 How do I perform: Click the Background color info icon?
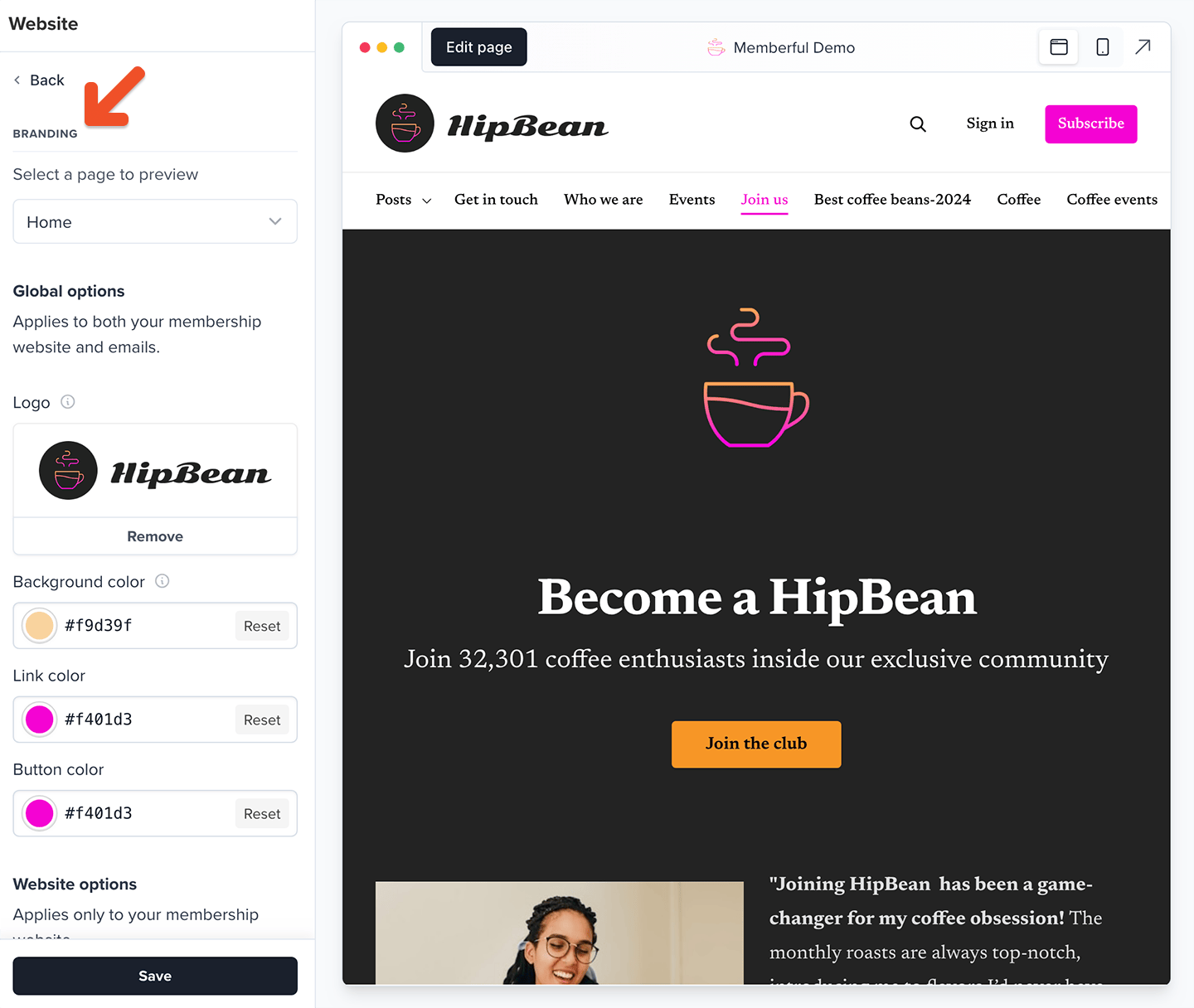point(163,581)
